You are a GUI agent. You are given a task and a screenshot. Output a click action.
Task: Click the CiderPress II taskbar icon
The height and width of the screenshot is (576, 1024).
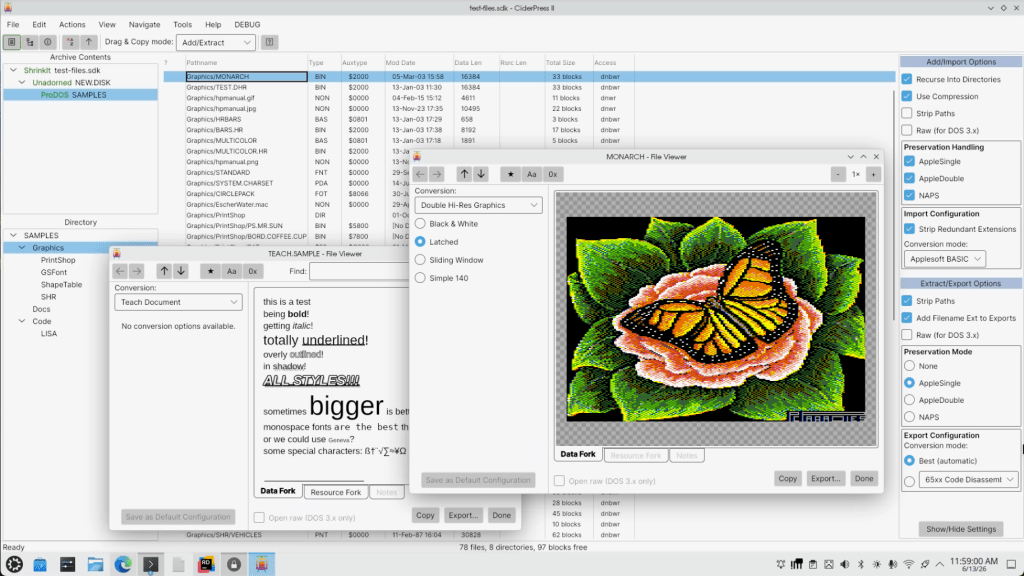pyautogui.click(x=261, y=564)
